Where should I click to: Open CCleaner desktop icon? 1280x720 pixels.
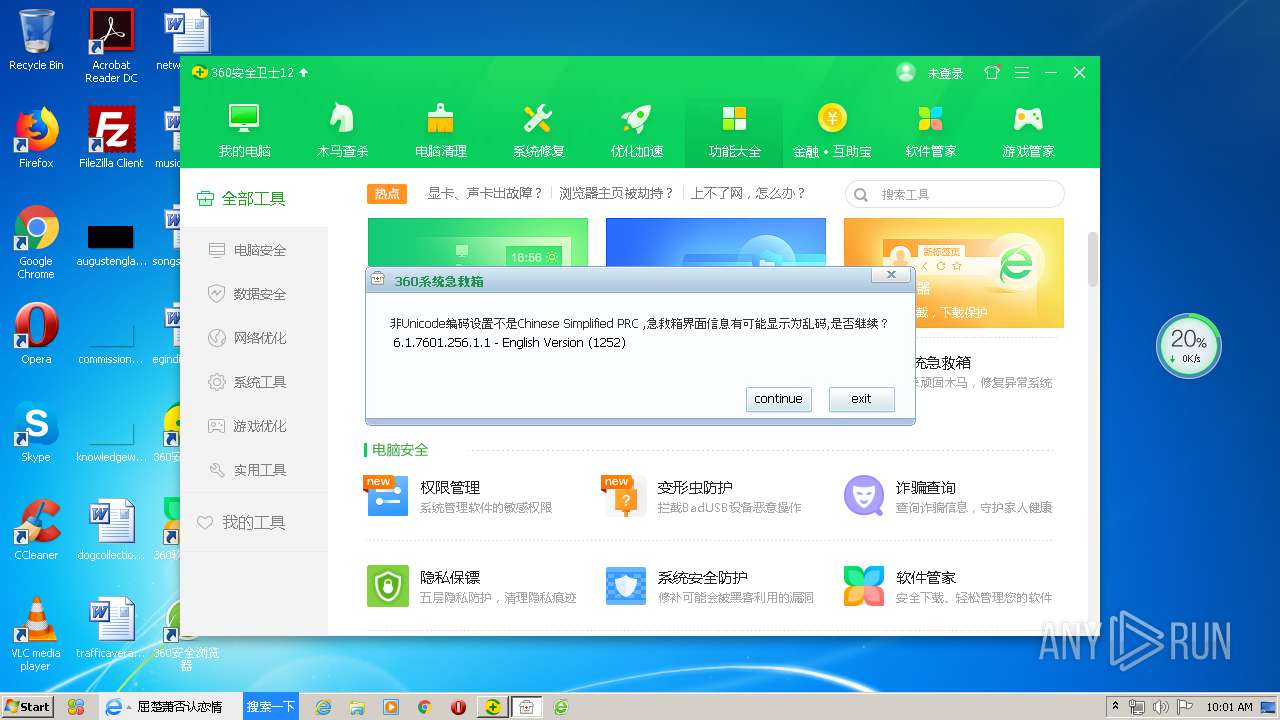[x=36, y=530]
